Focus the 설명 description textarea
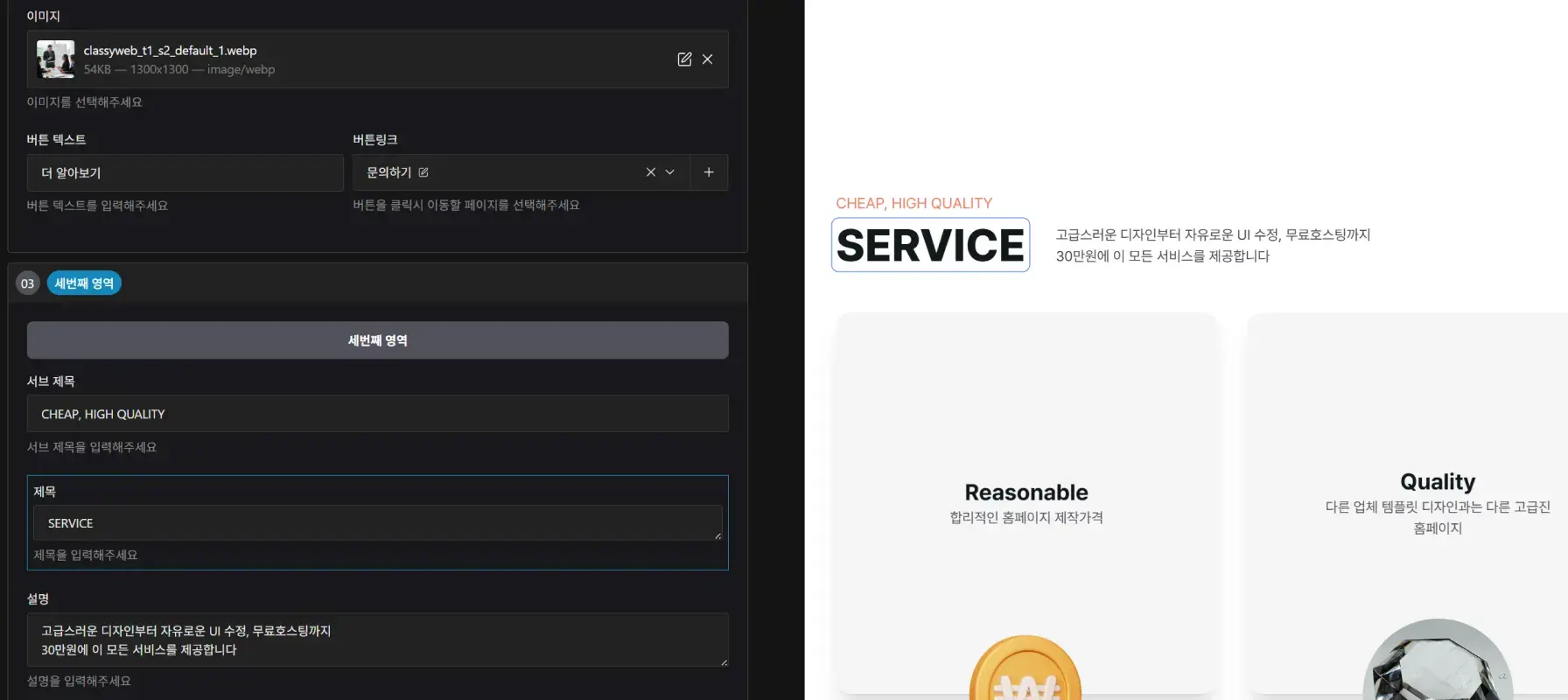The width and height of the screenshot is (1568, 700). tap(377, 640)
